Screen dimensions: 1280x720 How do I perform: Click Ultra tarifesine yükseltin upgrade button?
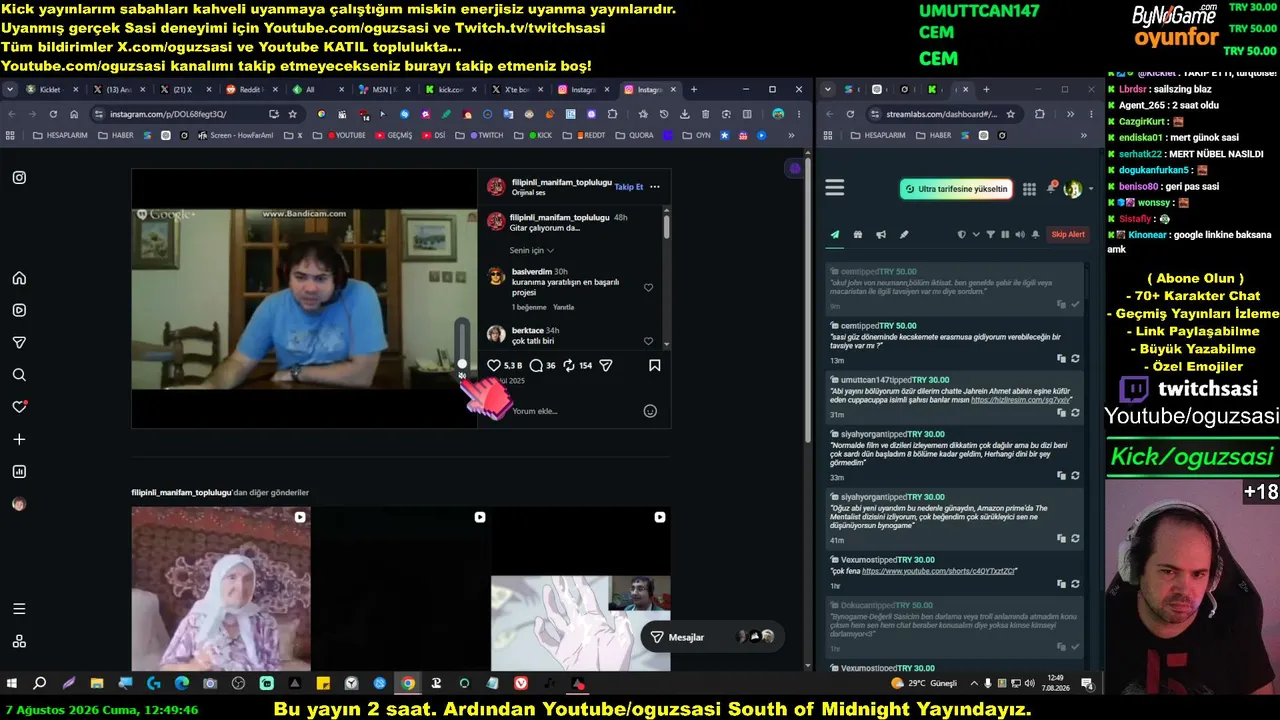click(x=956, y=189)
